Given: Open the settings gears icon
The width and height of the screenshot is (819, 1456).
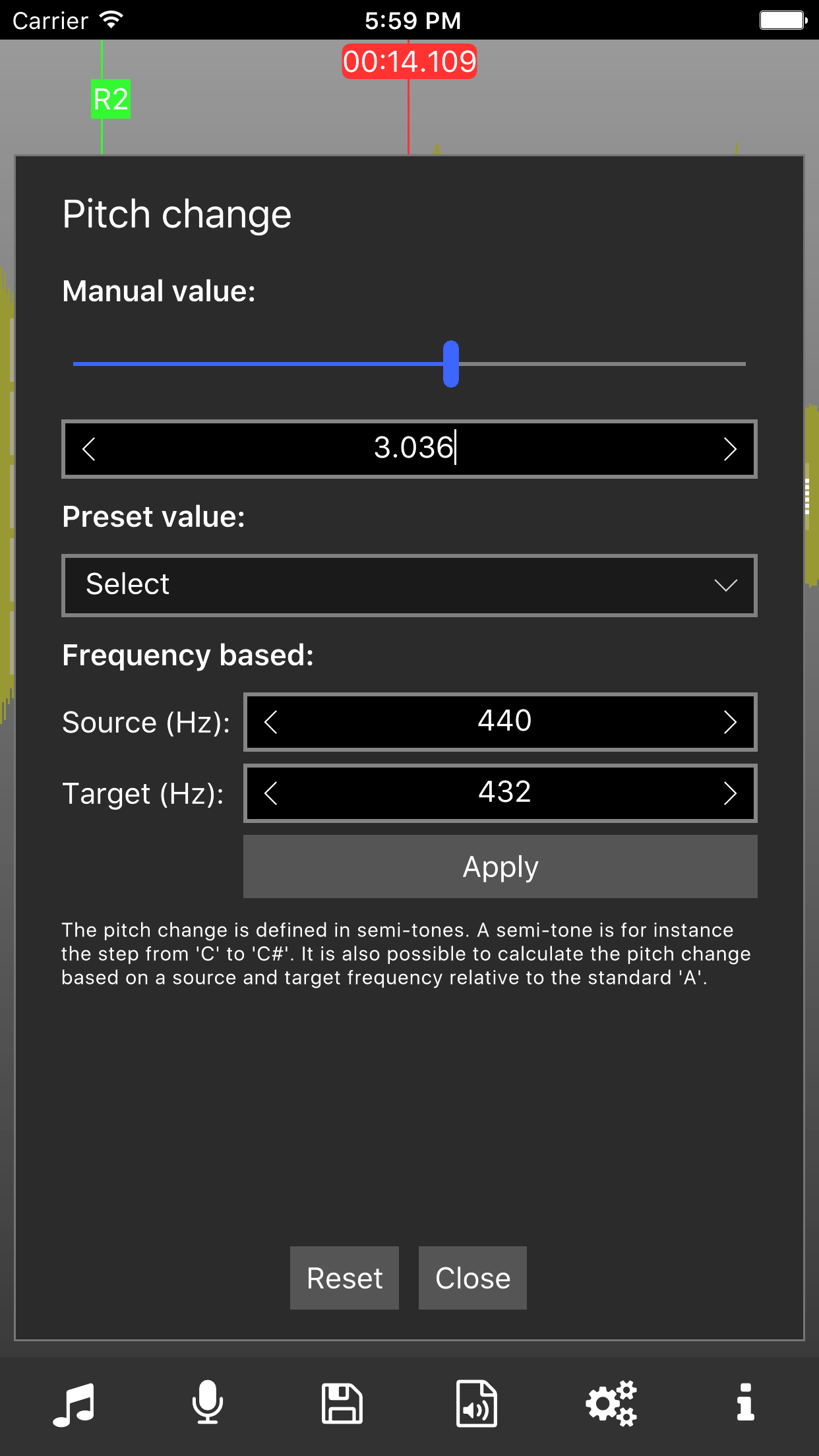Looking at the screenshot, I should point(611,1403).
